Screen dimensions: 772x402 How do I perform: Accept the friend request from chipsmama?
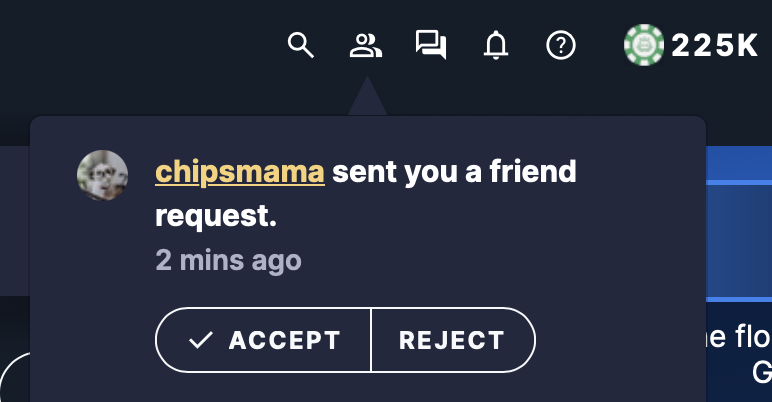point(263,340)
